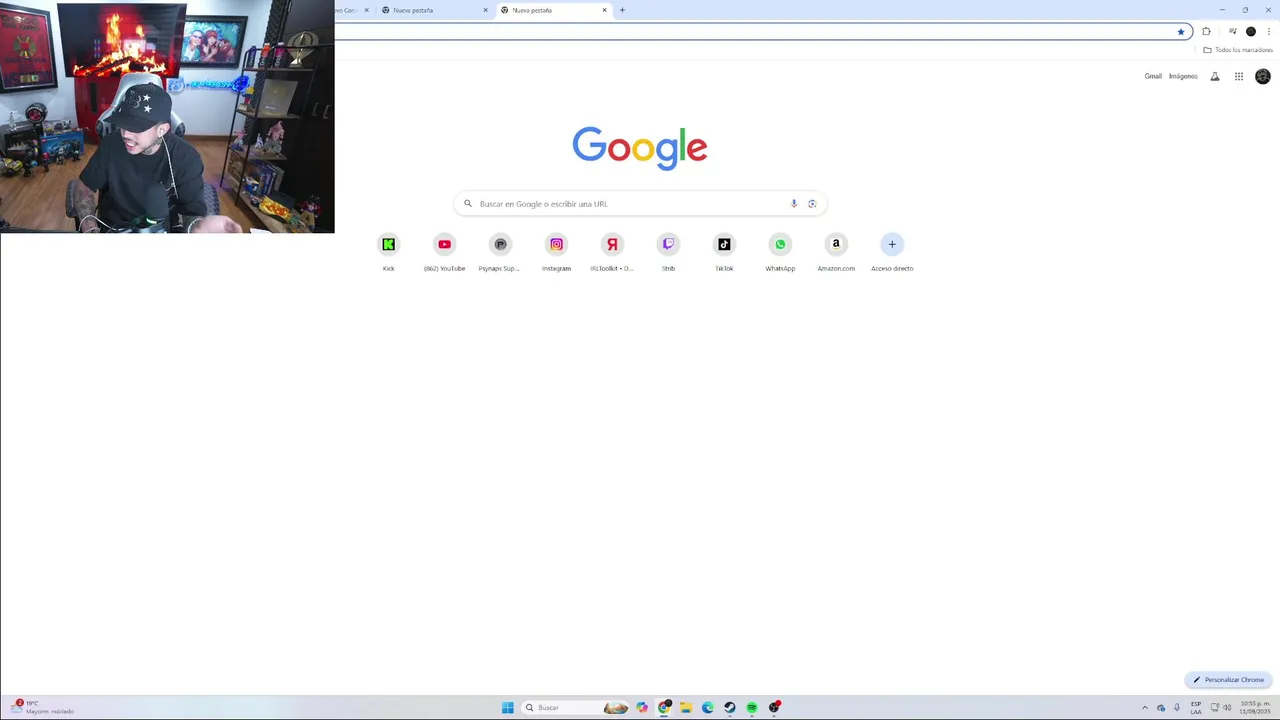Screen dimensions: 1280x720
Task: Start voice search with microphone icon
Action: click(x=794, y=204)
